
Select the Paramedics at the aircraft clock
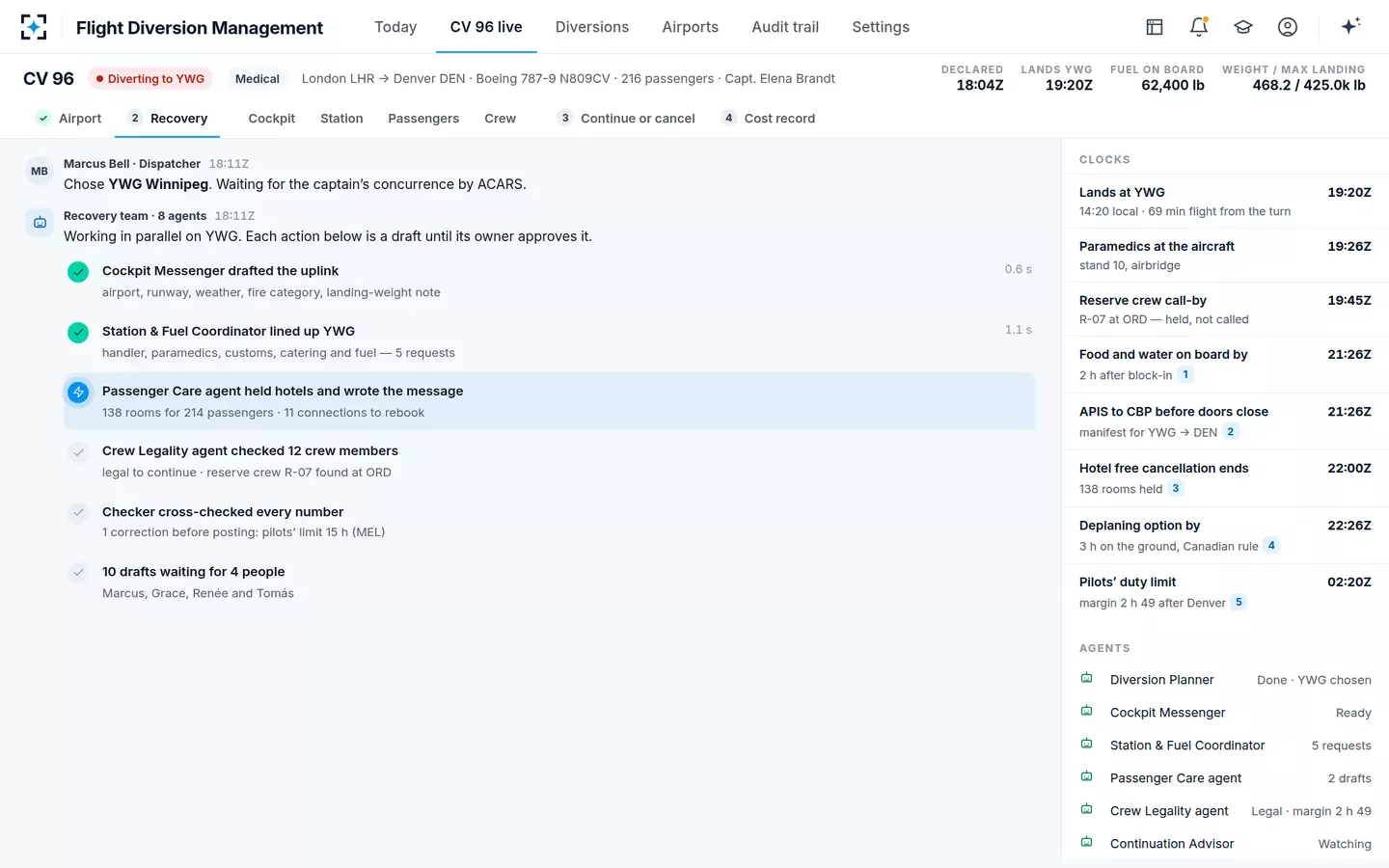[x=1225, y=256]
